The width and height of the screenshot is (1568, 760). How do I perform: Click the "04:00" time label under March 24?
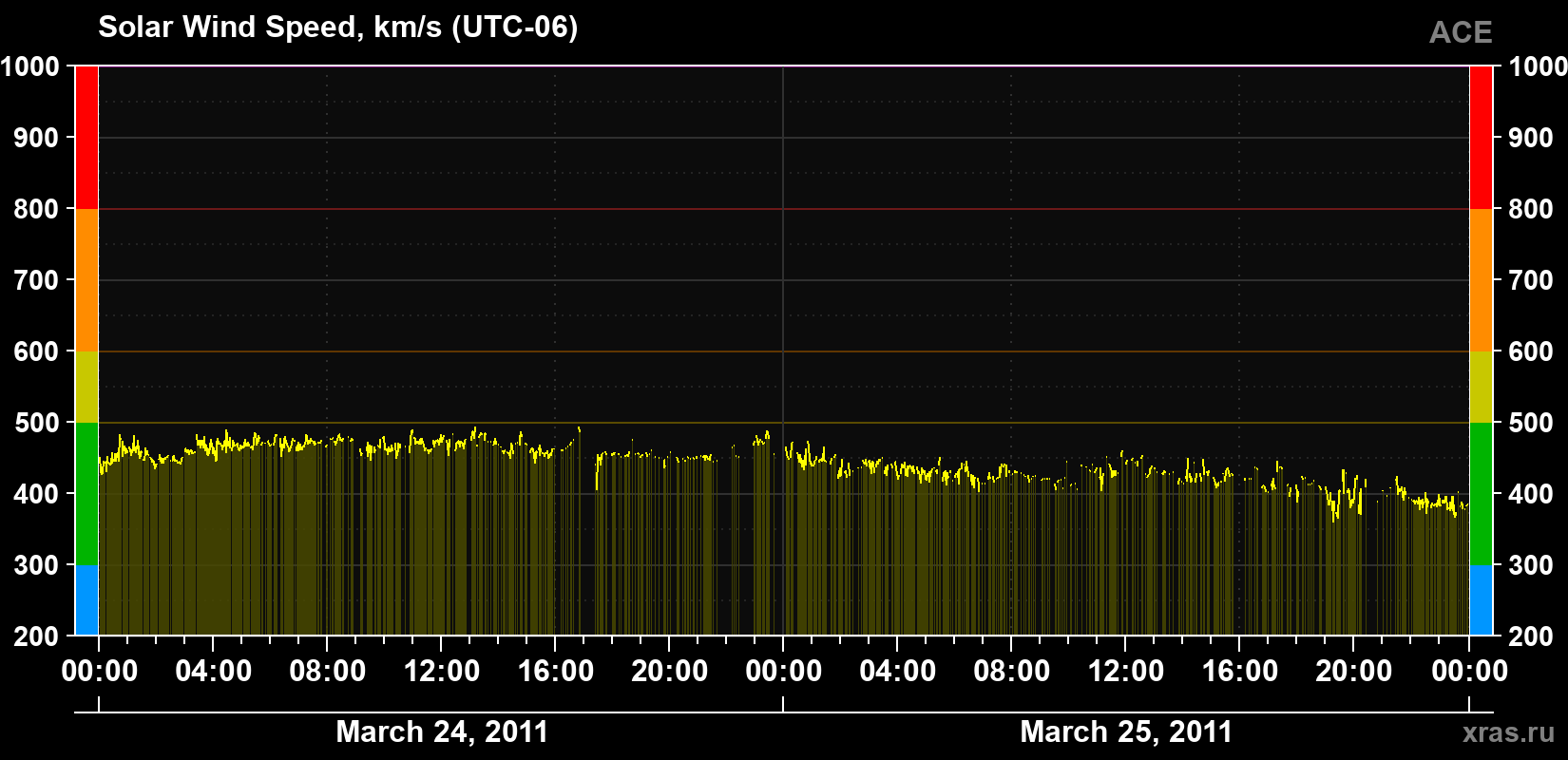(214, 672)
